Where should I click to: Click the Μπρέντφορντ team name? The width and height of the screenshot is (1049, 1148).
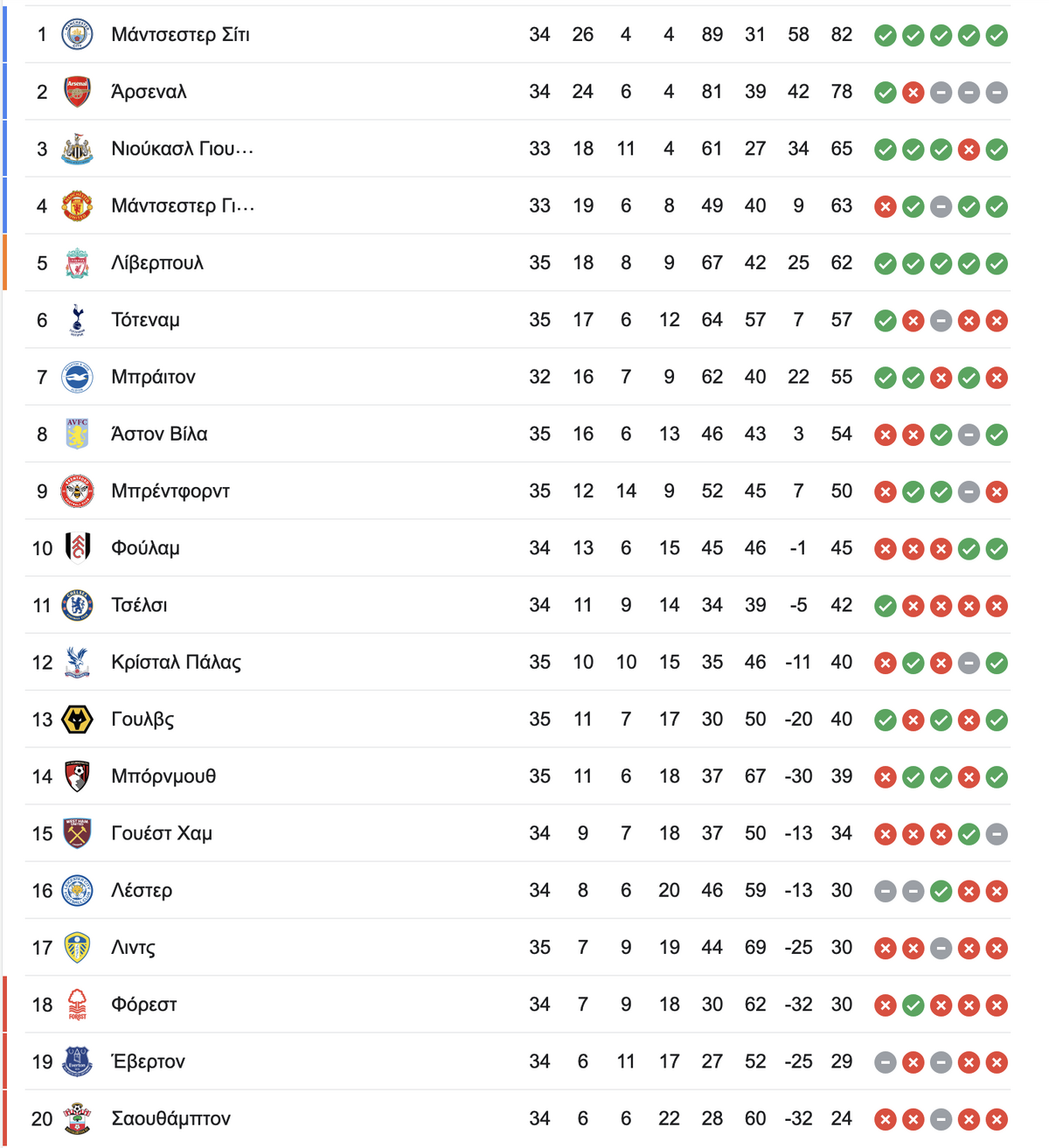click(x=170, y=491)
